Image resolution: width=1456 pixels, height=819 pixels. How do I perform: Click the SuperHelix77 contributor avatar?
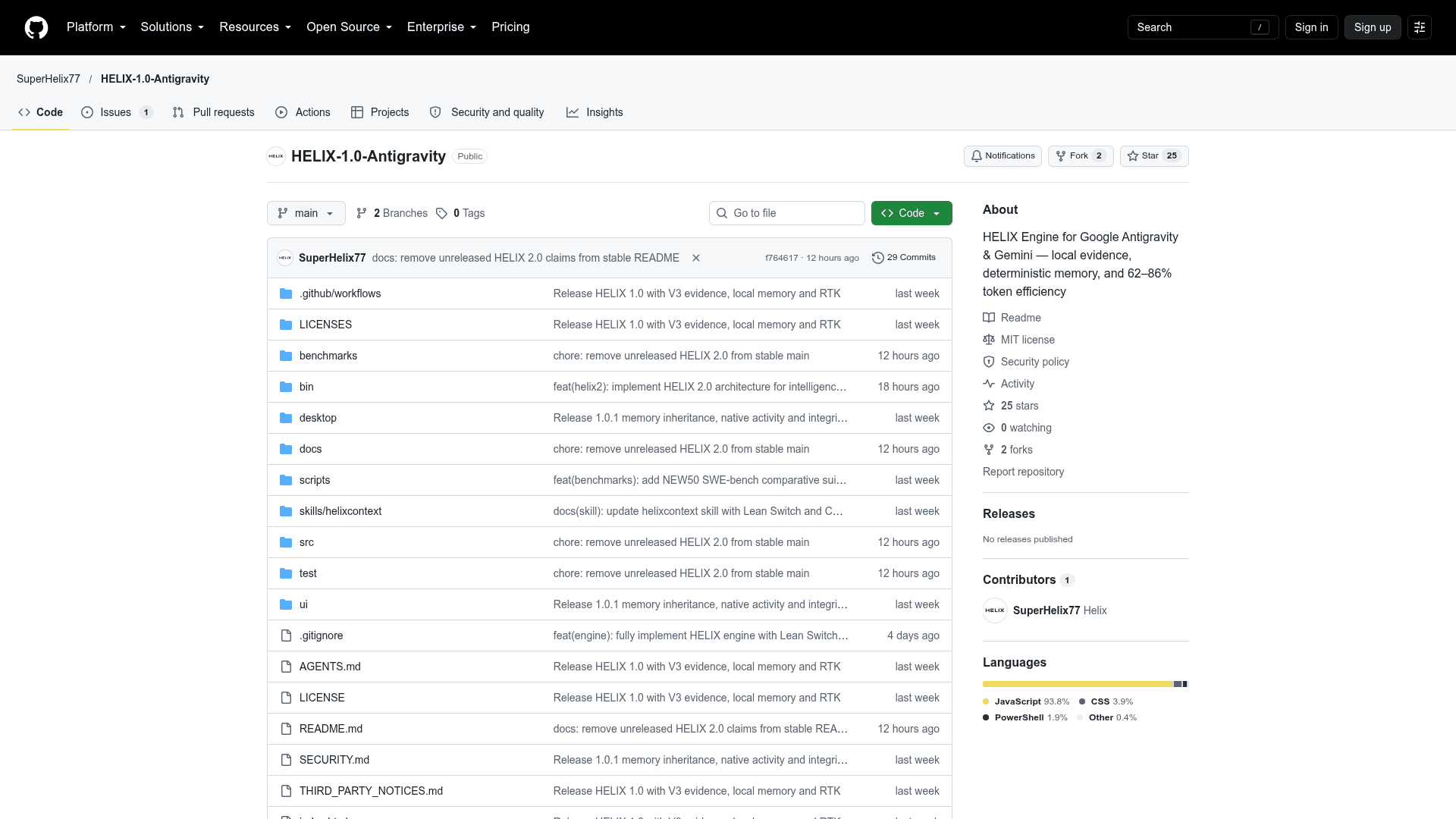[x=995, y=610]
